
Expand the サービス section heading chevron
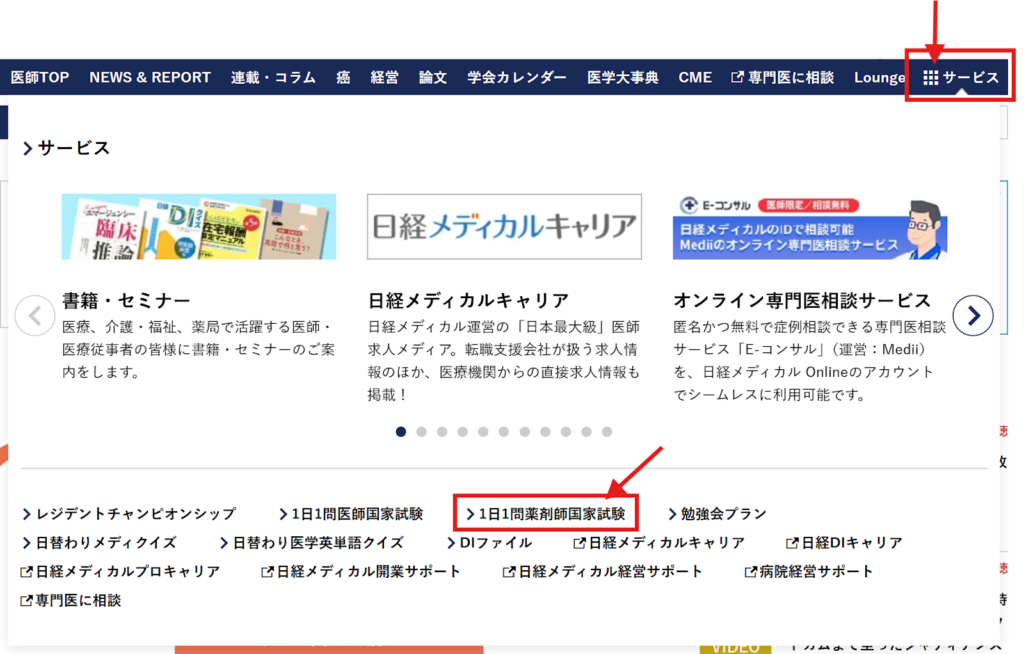[x=28, y=149]
